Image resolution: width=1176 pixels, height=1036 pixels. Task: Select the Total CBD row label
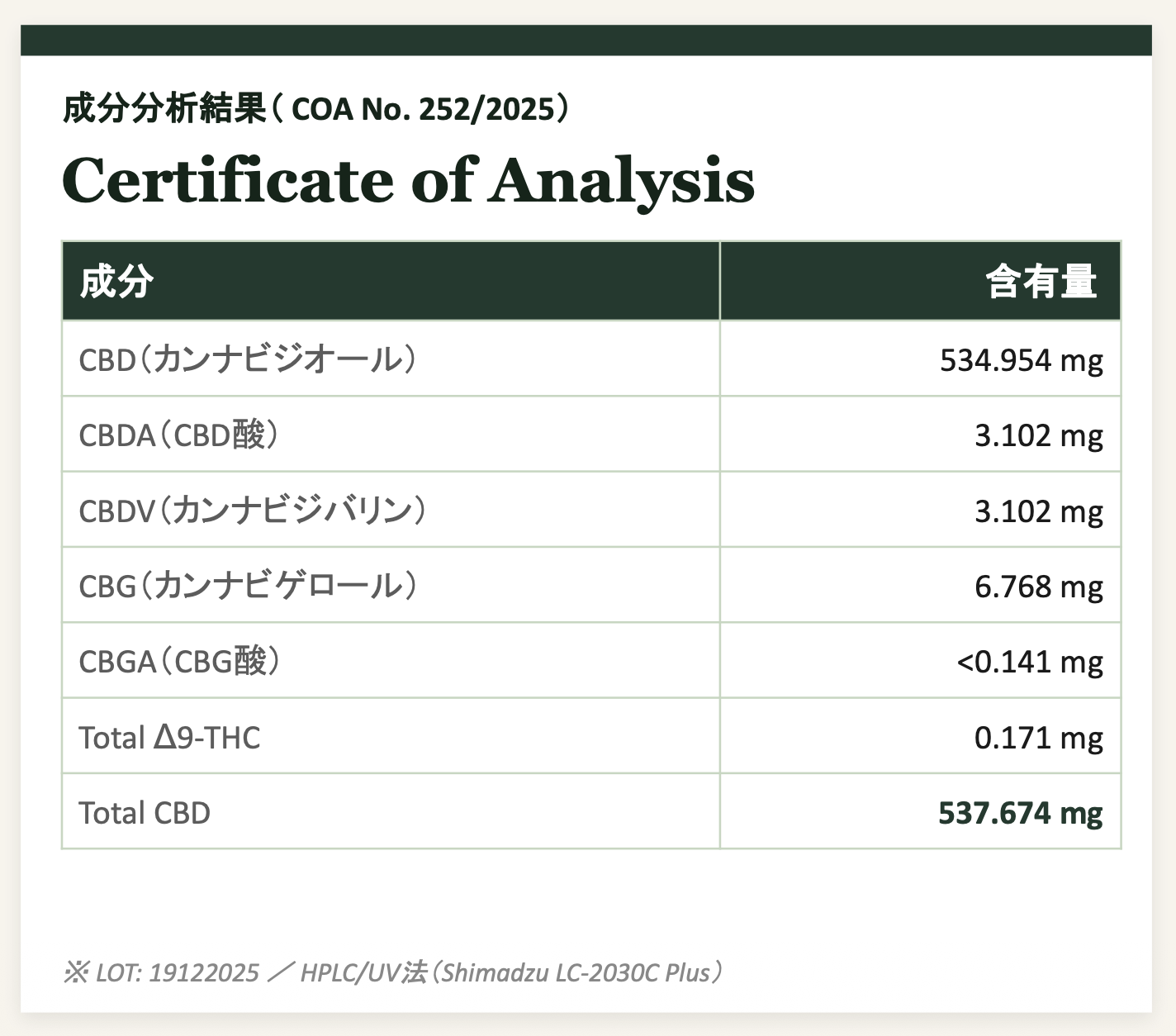145,813
